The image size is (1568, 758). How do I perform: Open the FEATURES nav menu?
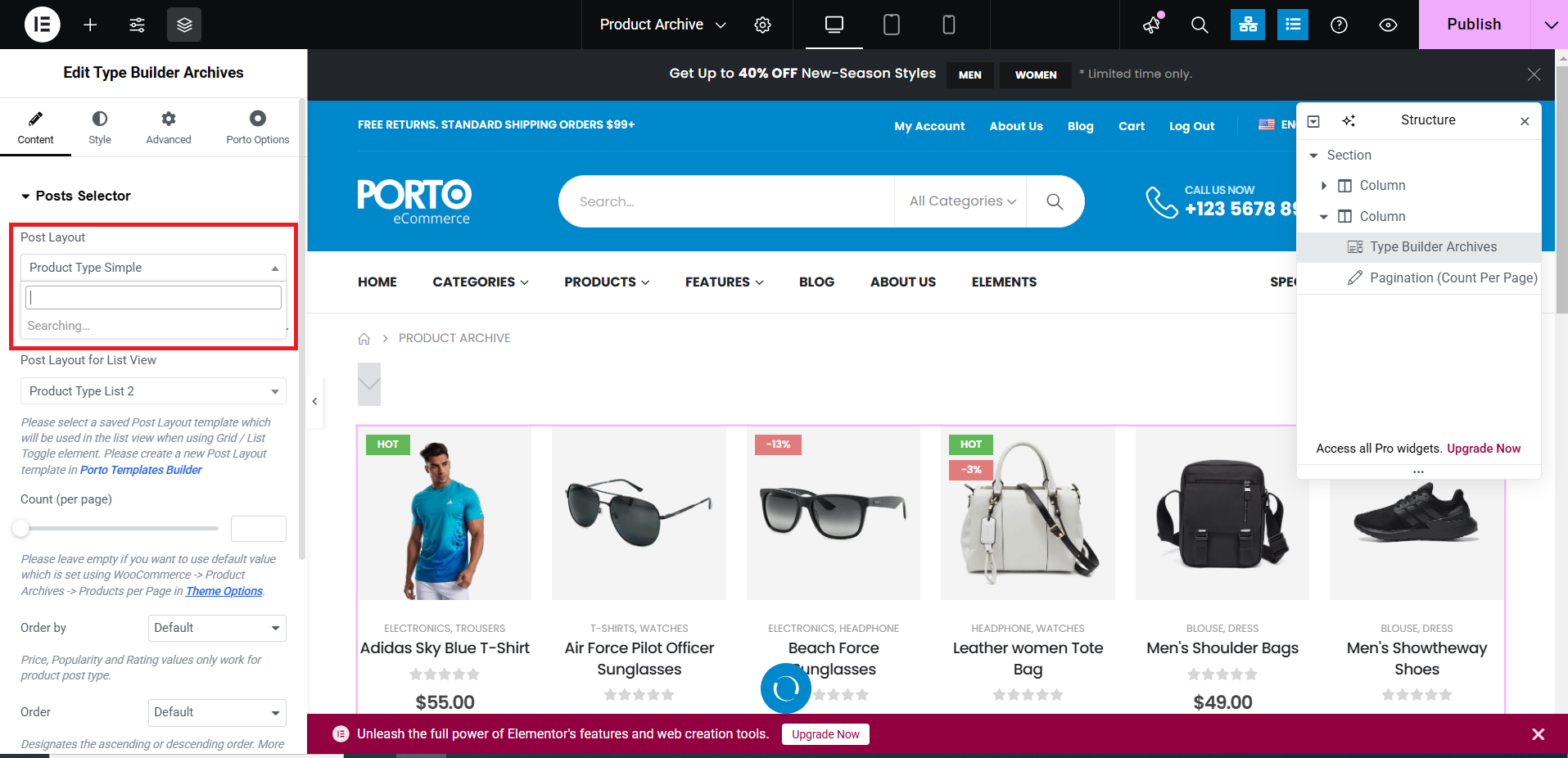[x=725, y=282]
